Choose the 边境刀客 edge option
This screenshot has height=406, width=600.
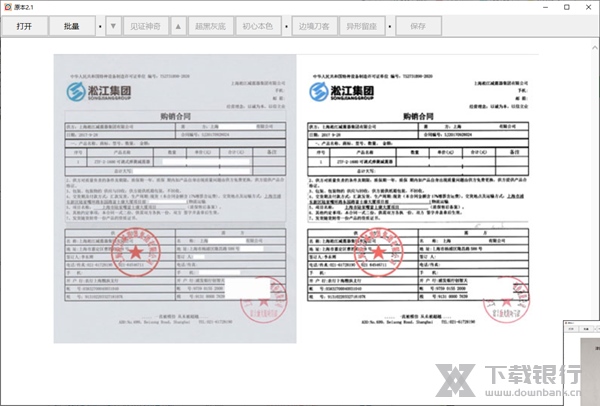[x=315, y=26]
